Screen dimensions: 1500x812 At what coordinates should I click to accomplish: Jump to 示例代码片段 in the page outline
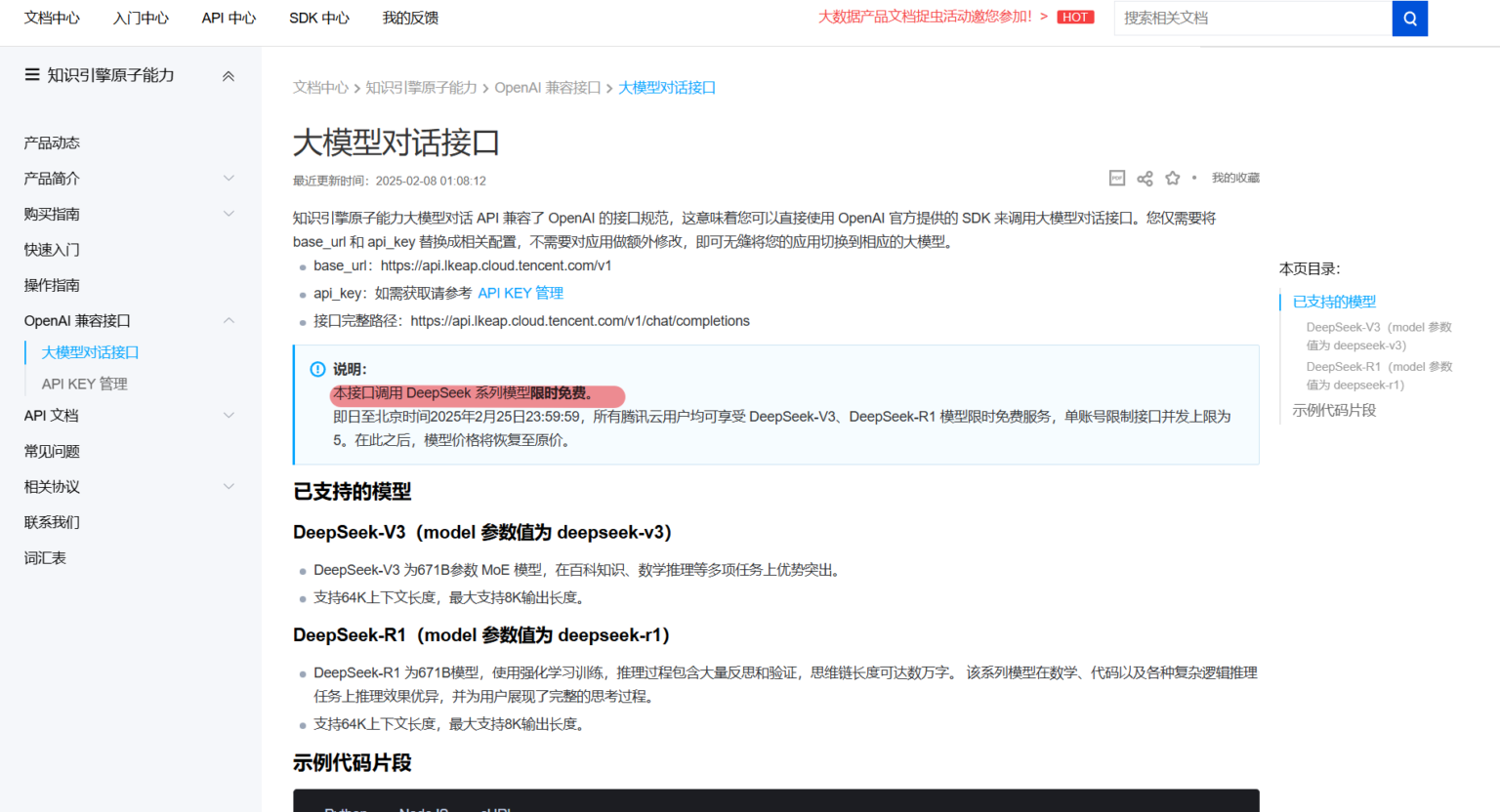click(1334, 410)
